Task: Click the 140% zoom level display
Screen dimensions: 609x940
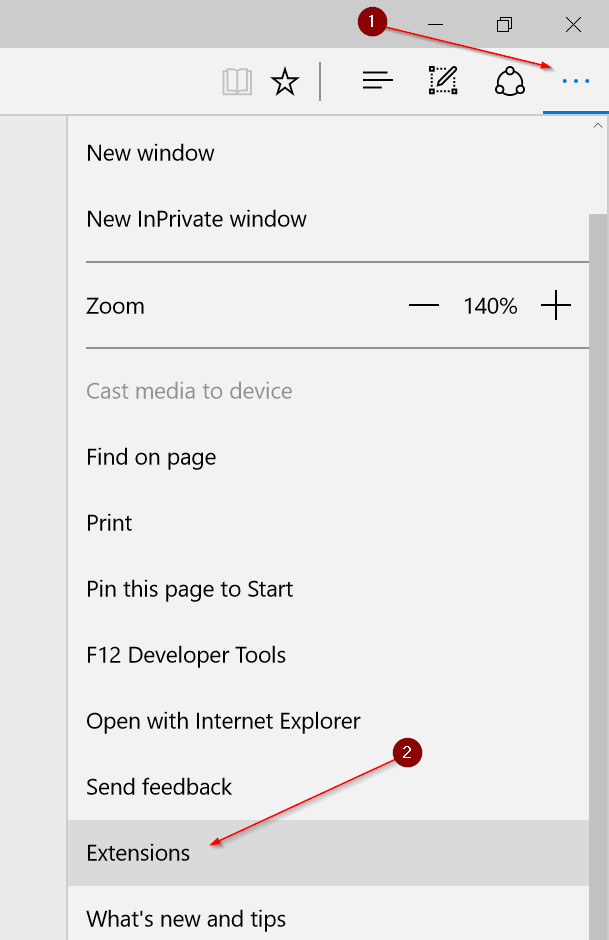Action: 489,305
